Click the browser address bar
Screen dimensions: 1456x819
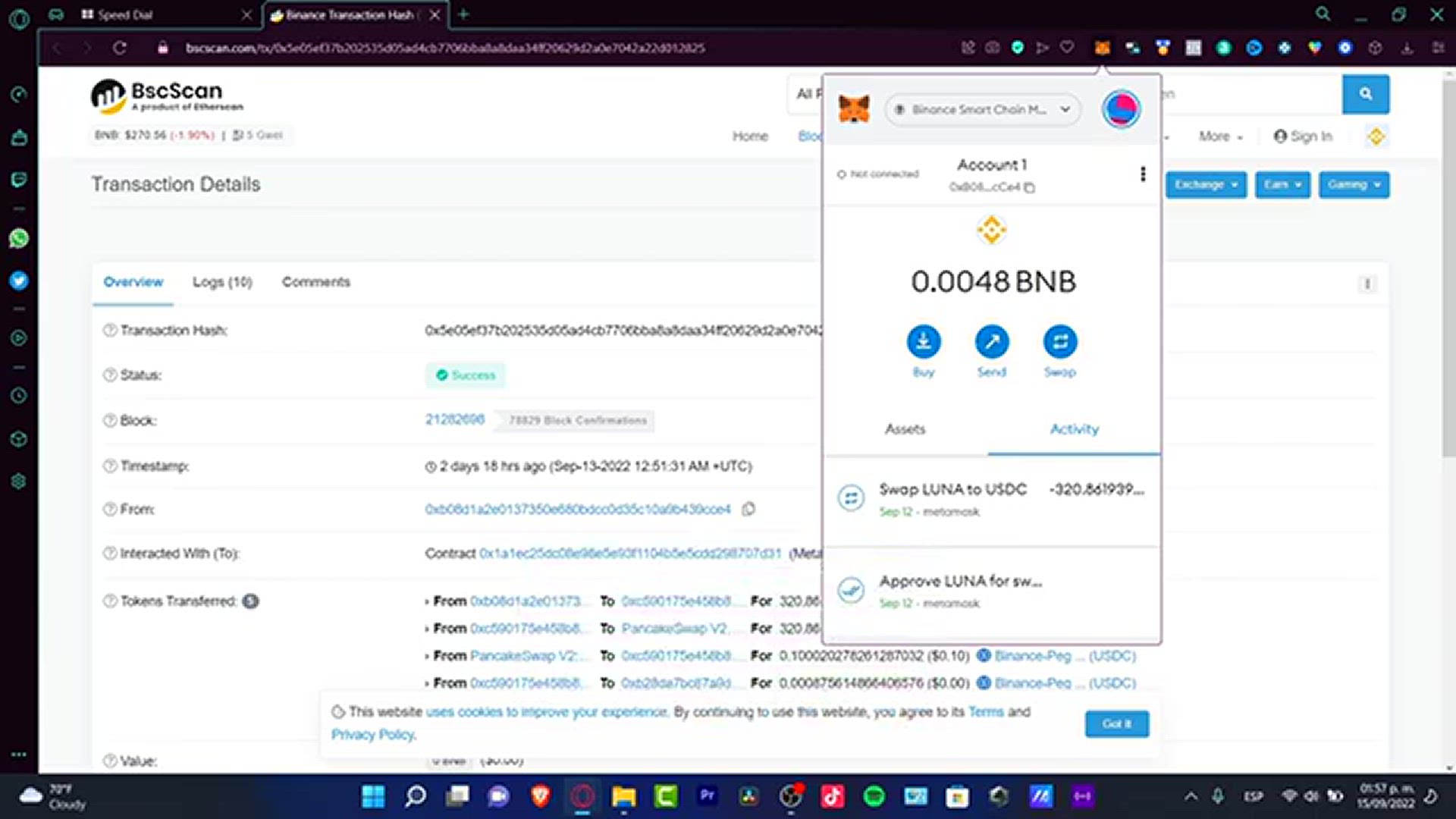coord(445,48)
